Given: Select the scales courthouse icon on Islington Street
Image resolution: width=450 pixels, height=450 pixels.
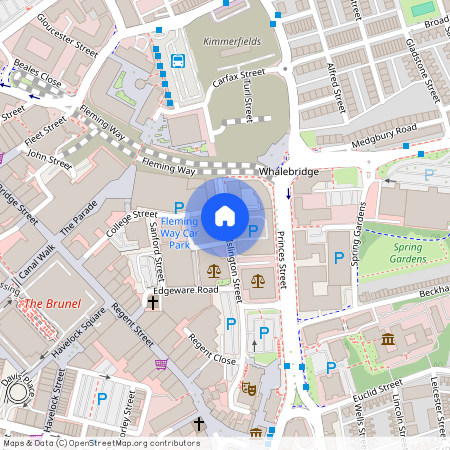Looking at the screenshot, I should click(x=214, y=271).
